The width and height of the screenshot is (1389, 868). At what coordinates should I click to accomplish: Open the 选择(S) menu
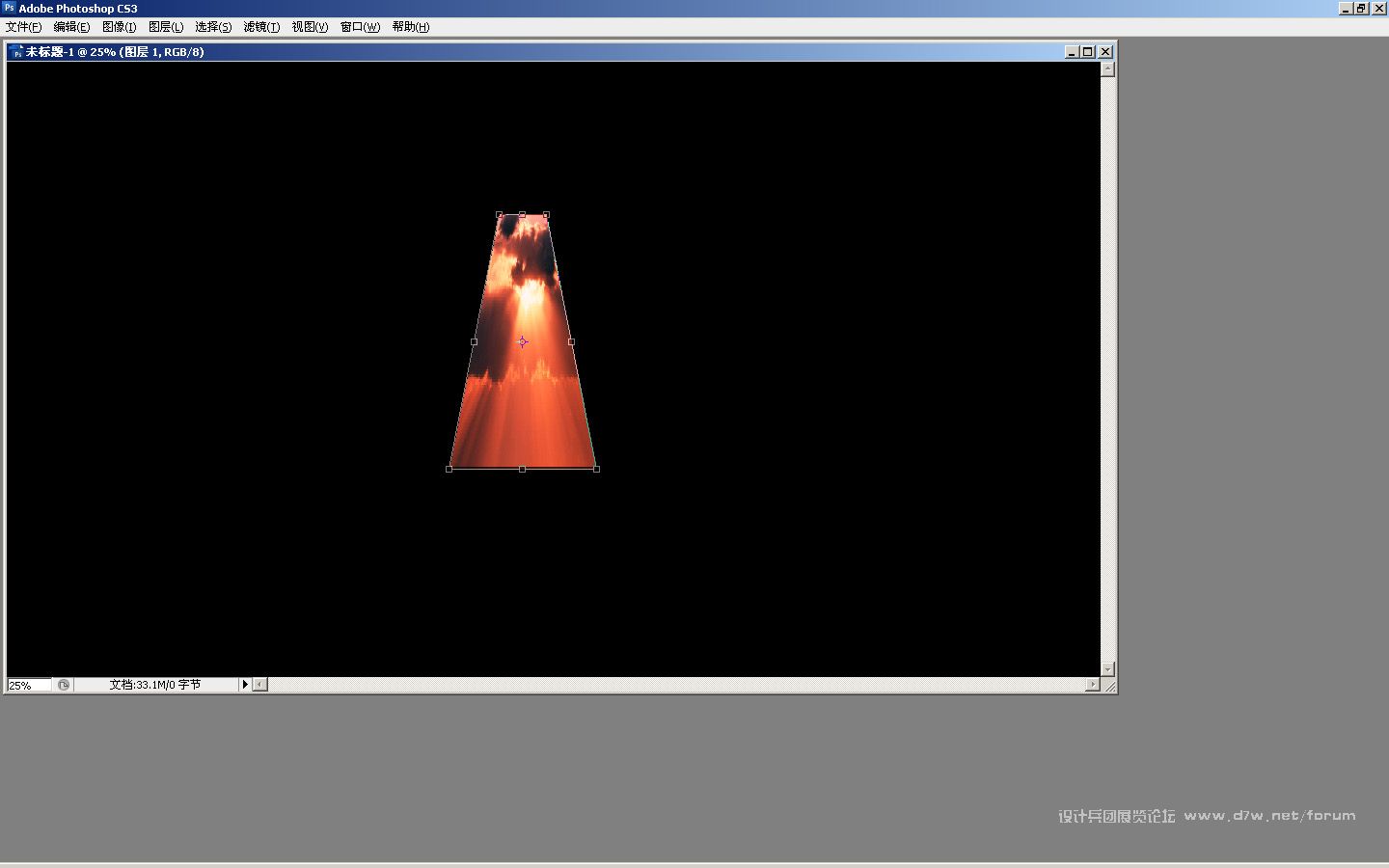pos(213,27)
